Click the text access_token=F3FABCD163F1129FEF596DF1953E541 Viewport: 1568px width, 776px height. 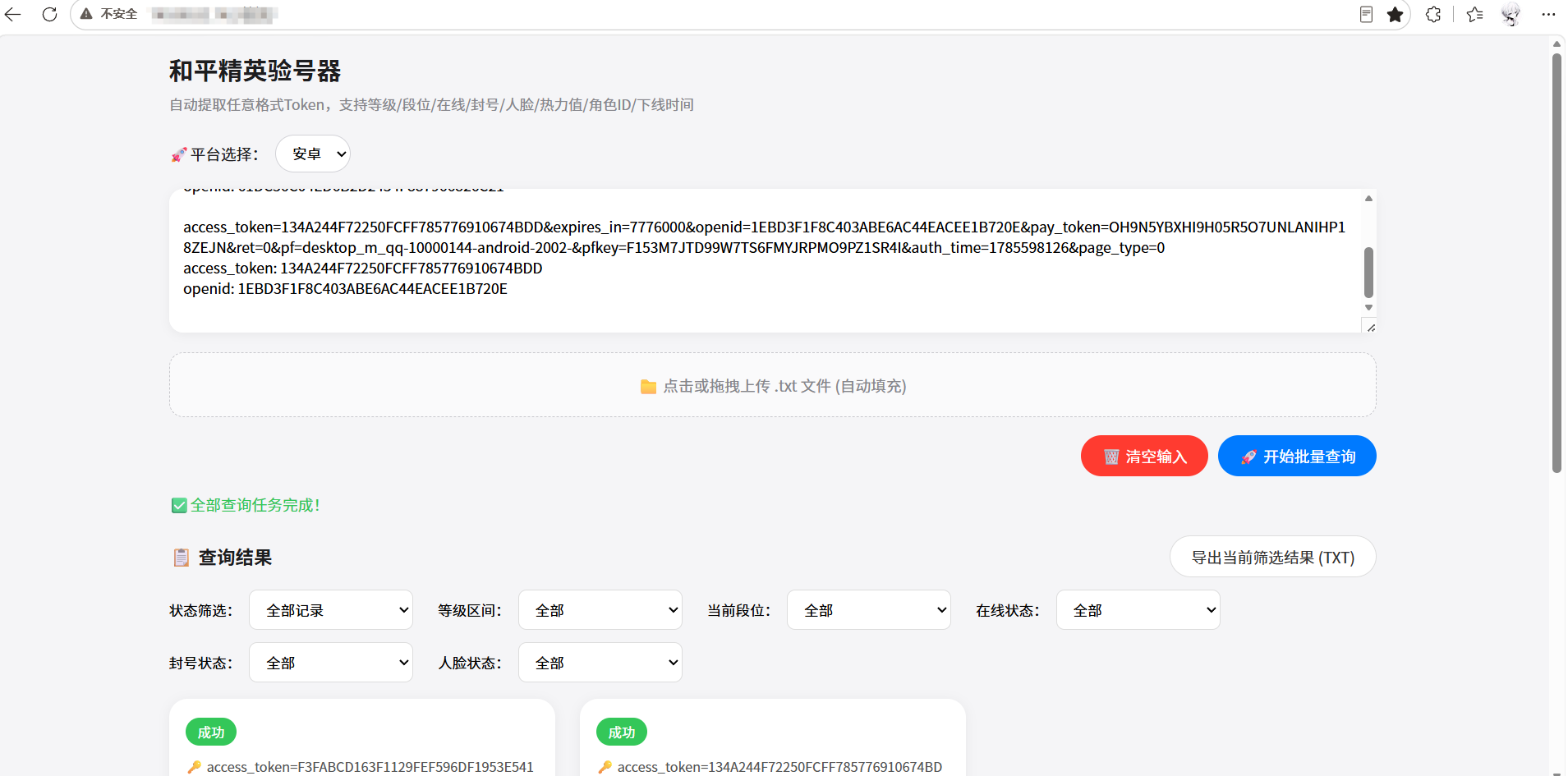[x=370, y=767]
